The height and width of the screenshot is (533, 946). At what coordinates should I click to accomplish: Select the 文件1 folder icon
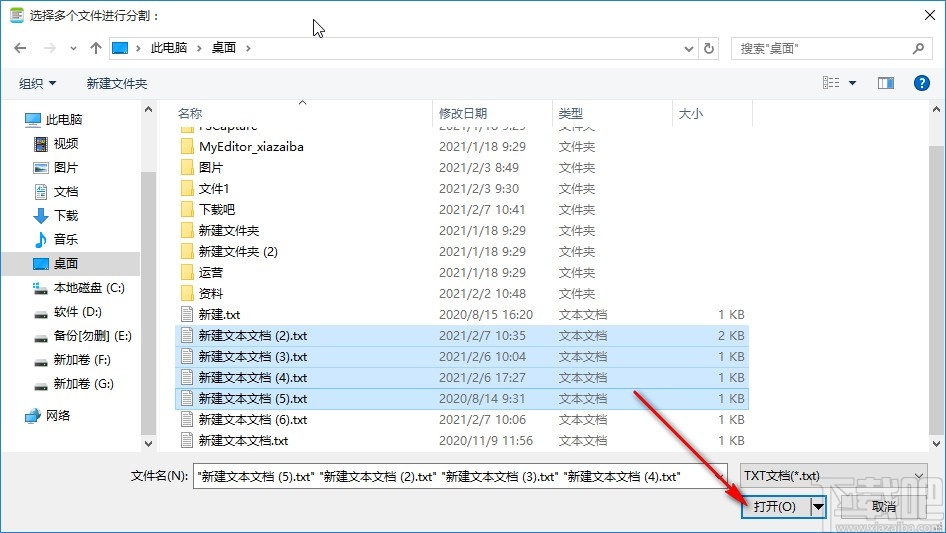[x=188, y=189]
